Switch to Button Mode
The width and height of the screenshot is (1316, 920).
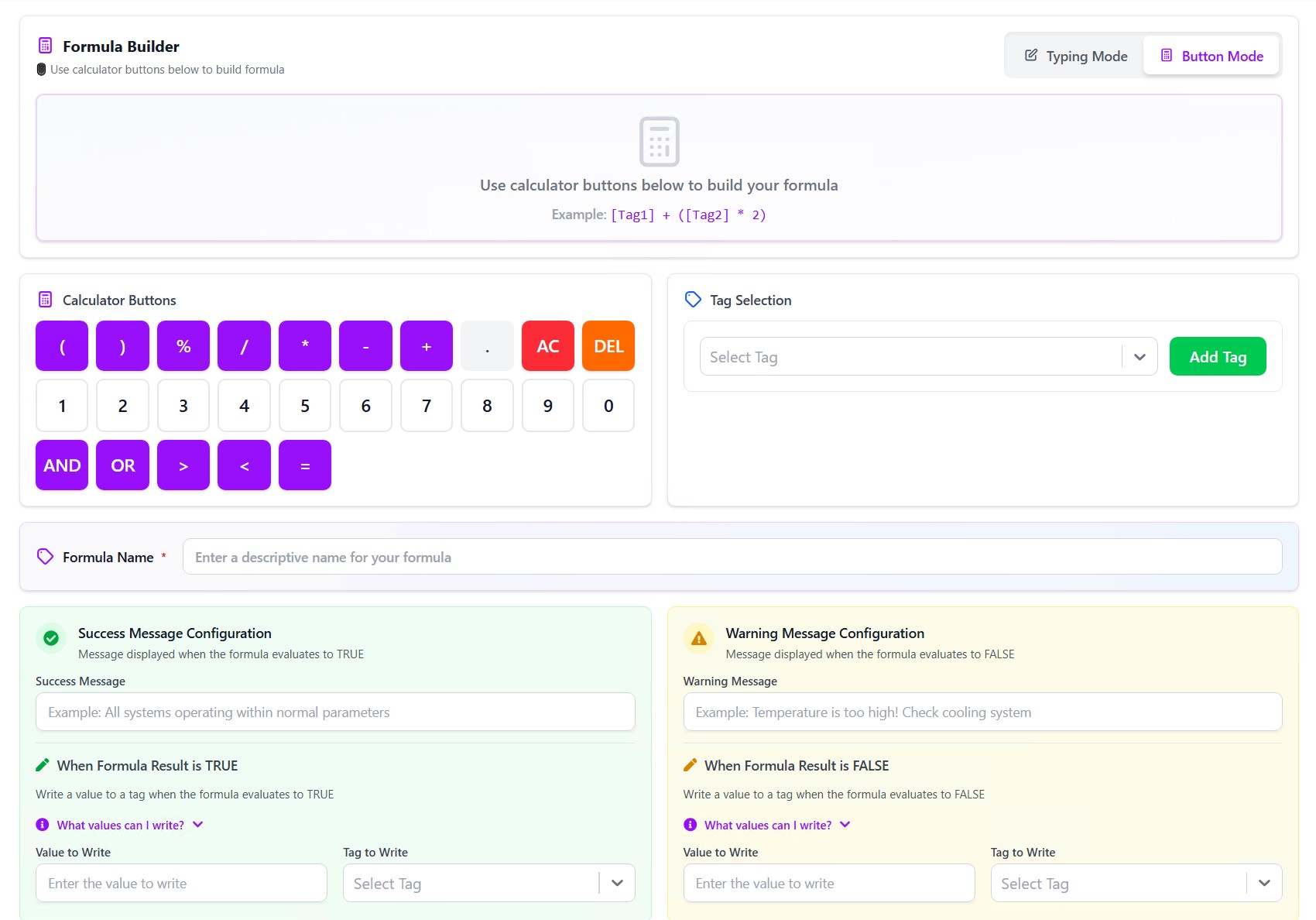tap(1211, 56)
